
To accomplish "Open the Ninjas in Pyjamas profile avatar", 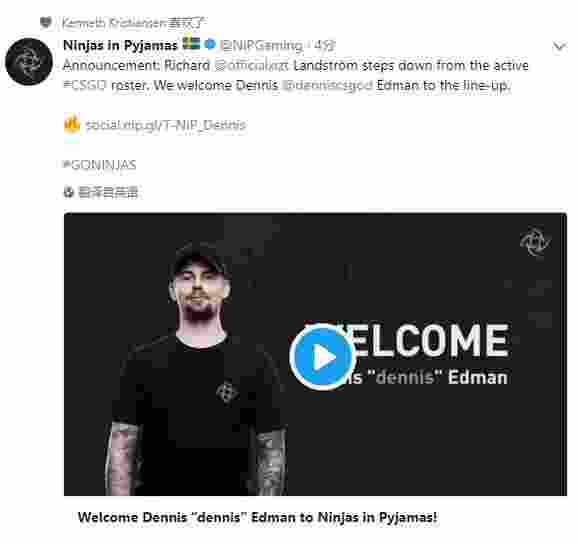I will pyautogui.click(x=29, y=62).
